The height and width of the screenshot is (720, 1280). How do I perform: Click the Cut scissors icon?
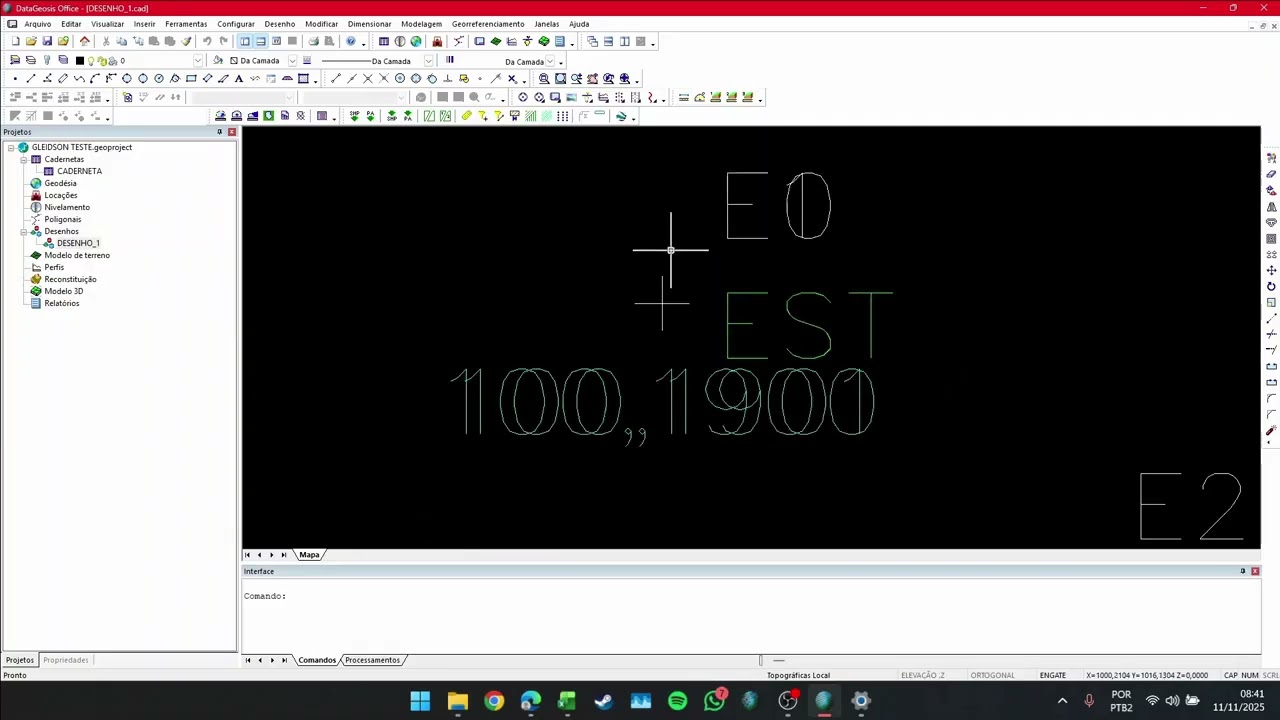[x=105, y=41]
